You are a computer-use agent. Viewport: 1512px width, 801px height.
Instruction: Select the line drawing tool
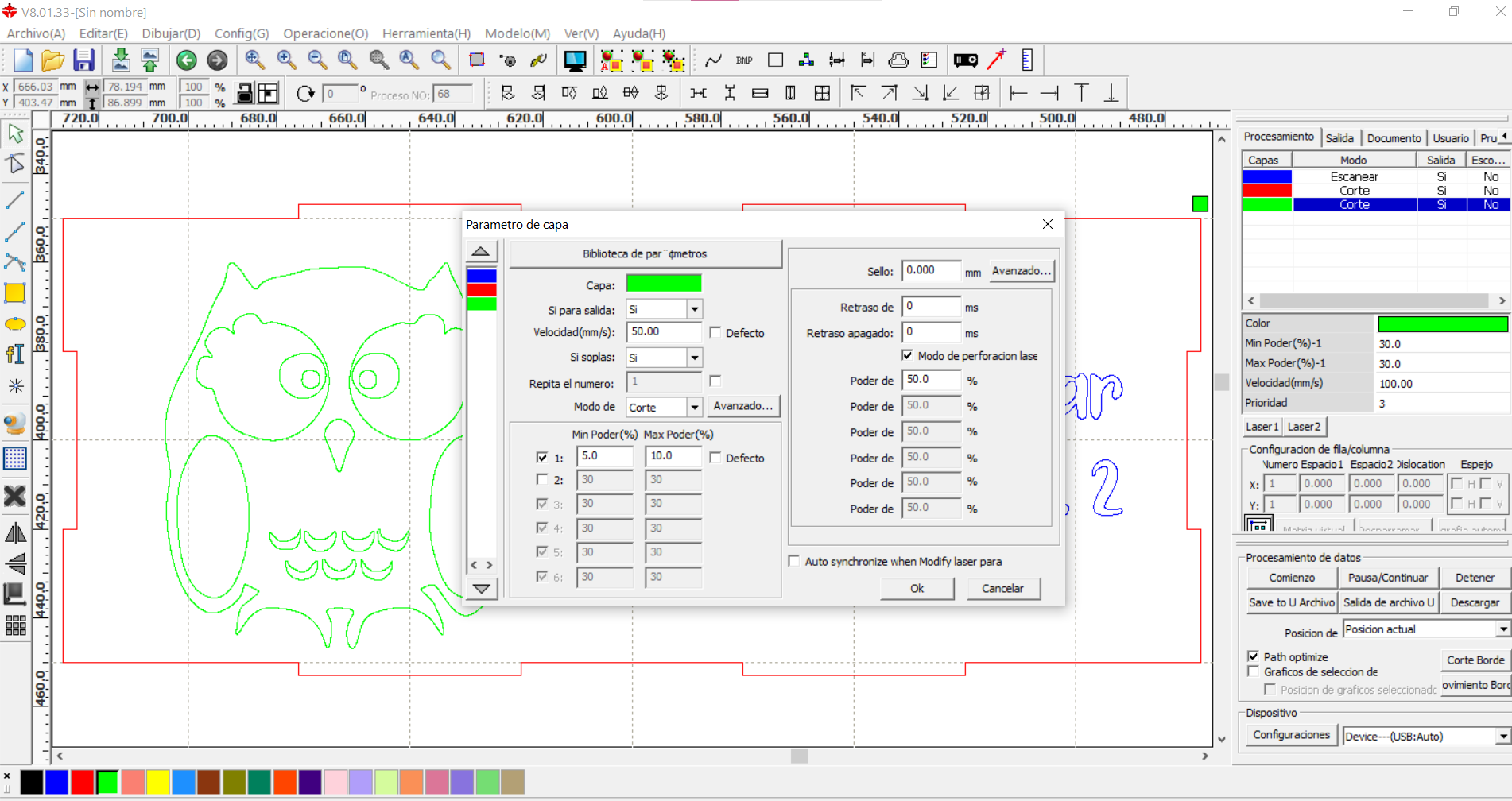coord(15,199)
